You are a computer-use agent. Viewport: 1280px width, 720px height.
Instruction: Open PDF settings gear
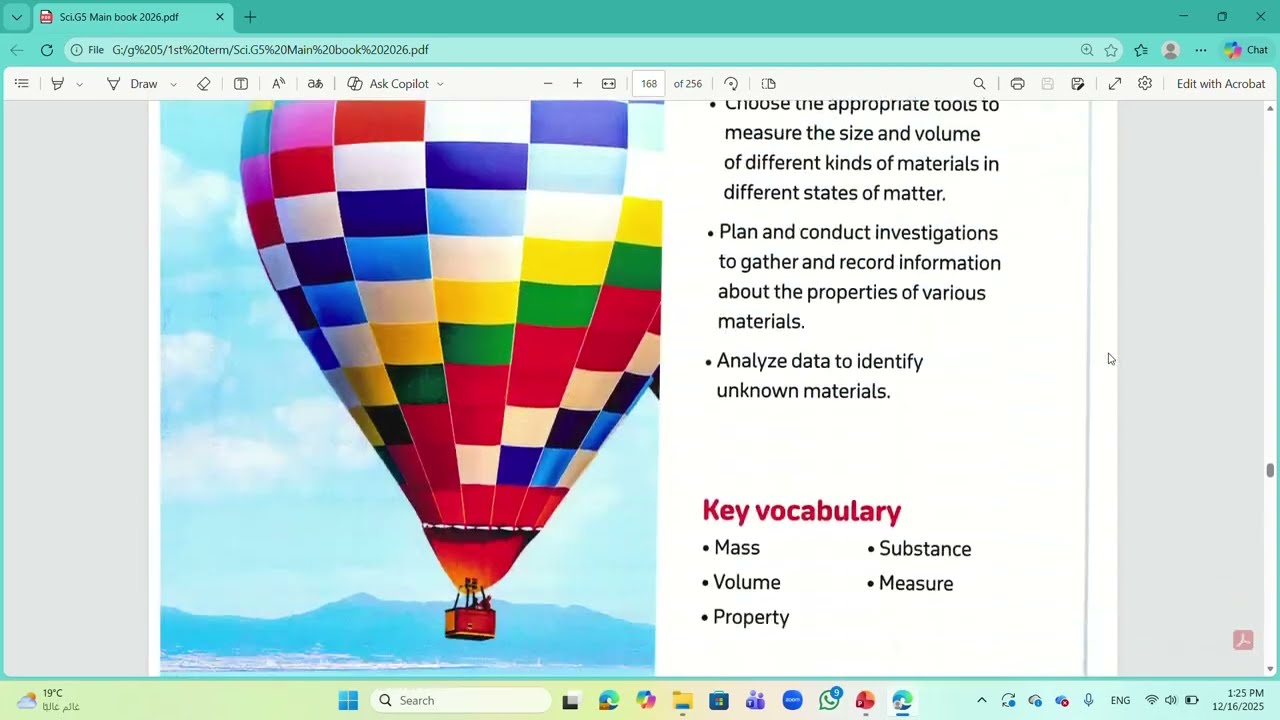point(1145,84)
